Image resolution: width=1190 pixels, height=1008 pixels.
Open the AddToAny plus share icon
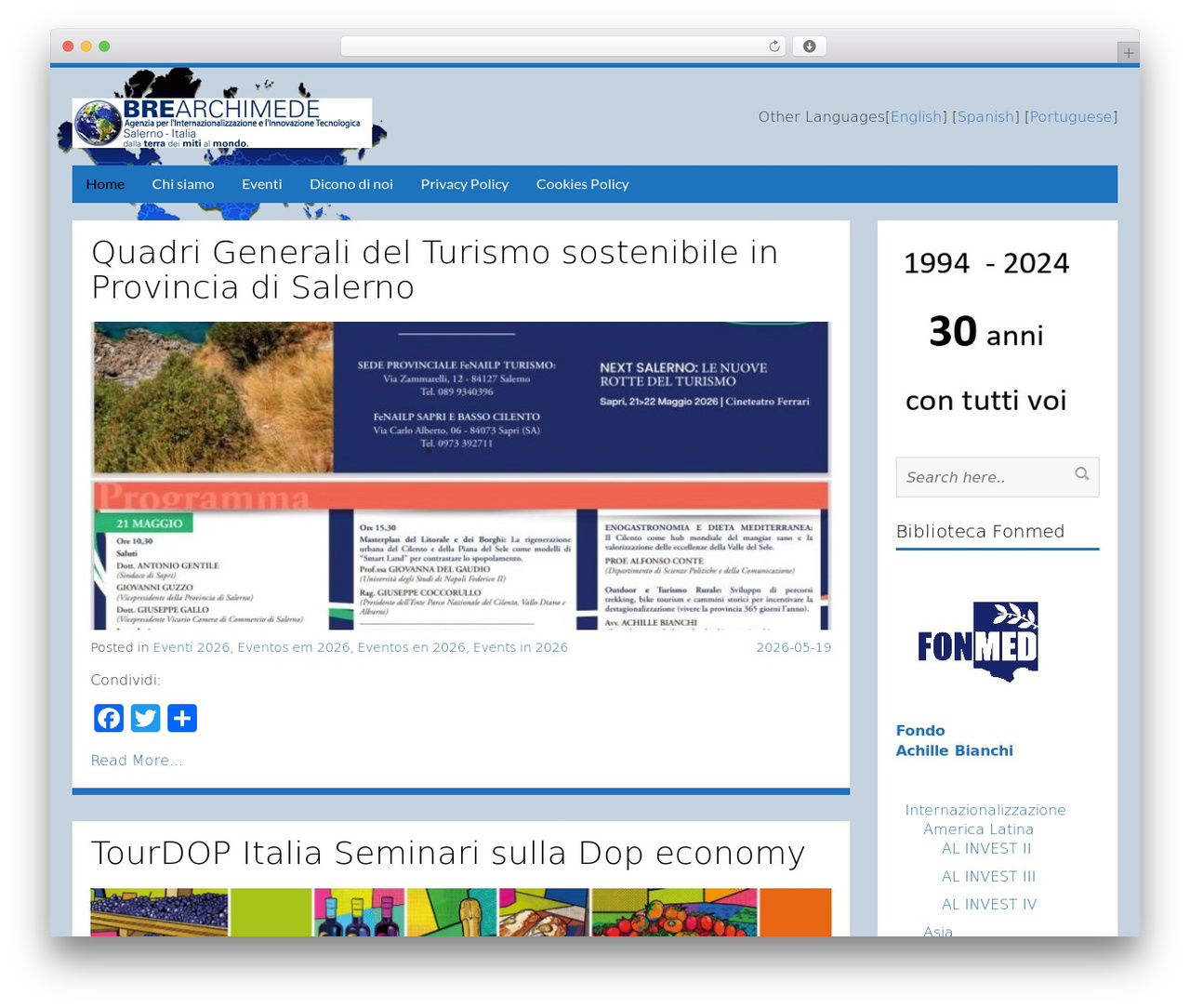point(182,718)
